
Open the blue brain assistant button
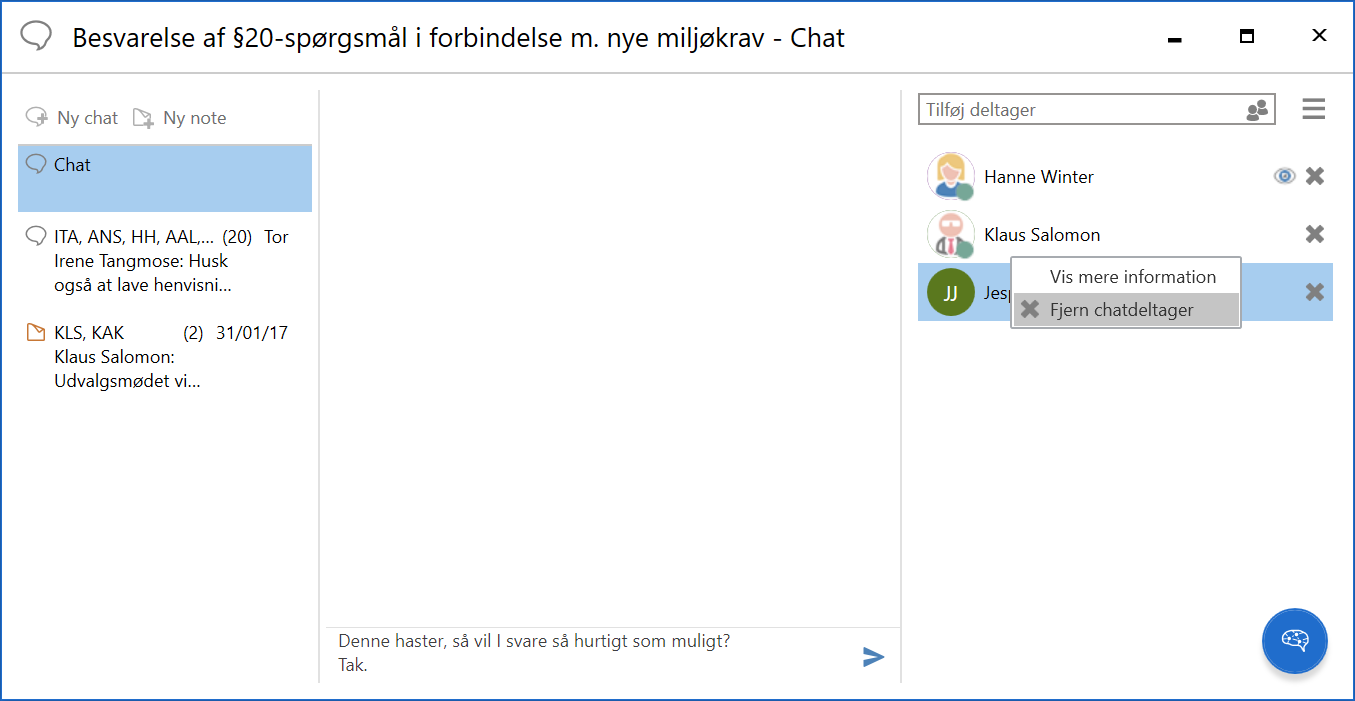point(1294,640)
